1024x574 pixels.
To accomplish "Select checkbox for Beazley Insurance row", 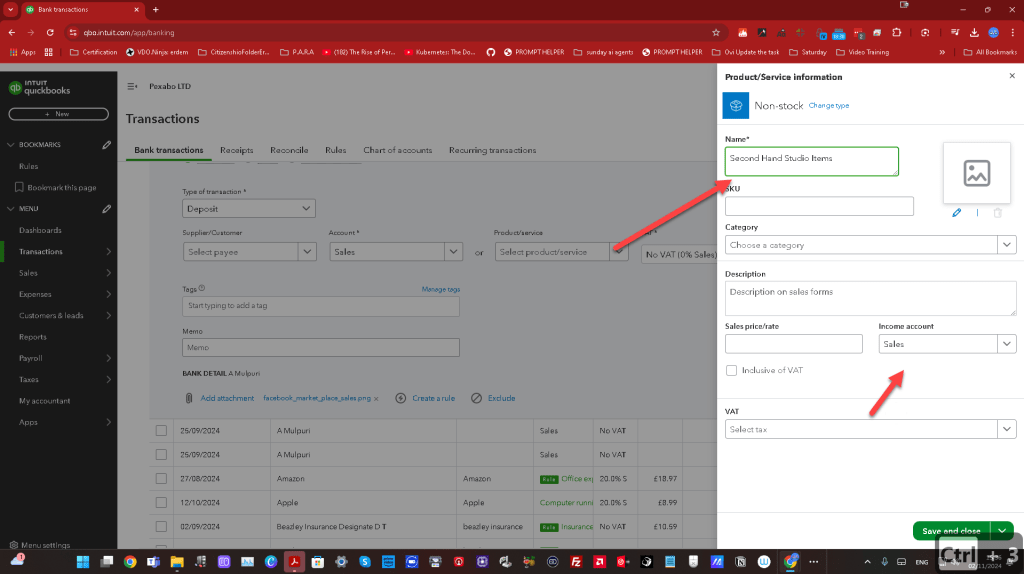I will (161, 526).
